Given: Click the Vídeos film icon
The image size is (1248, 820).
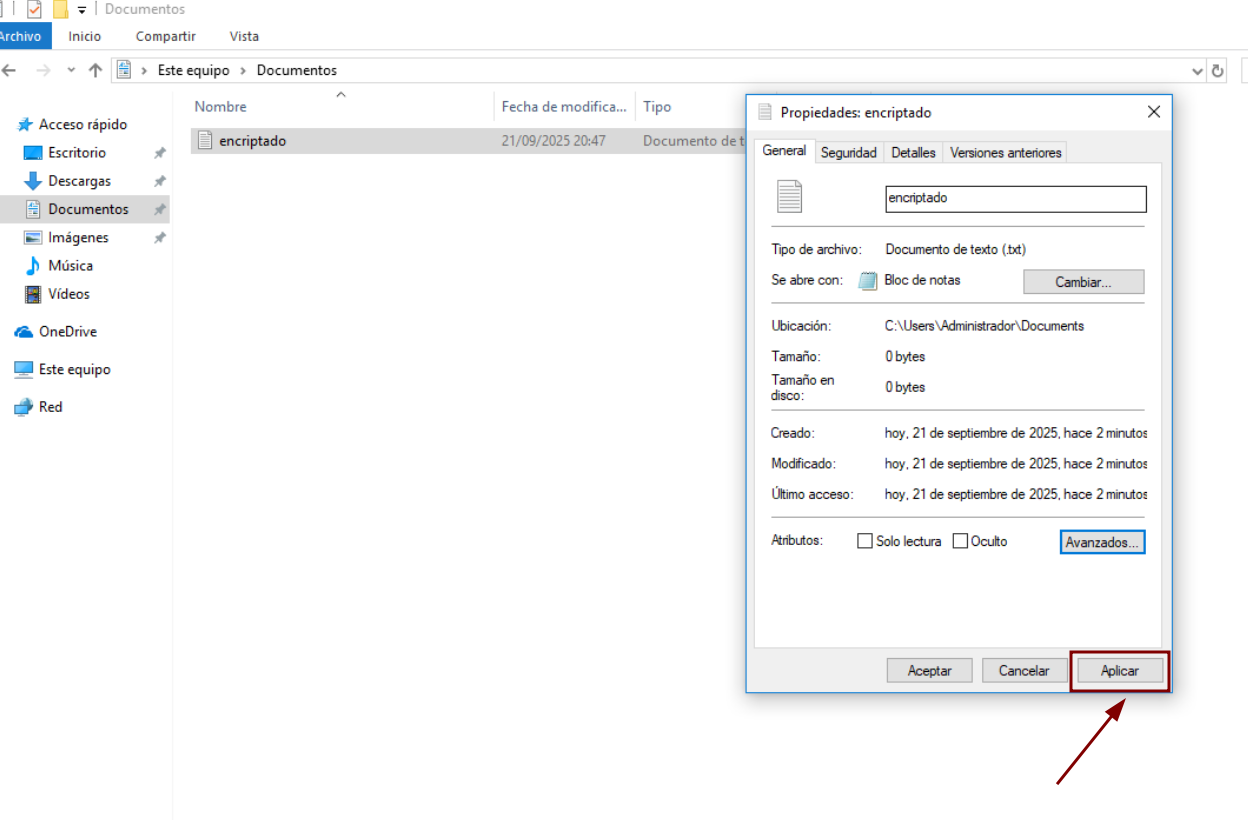Looking at the screenshot, I should [33, 294].
